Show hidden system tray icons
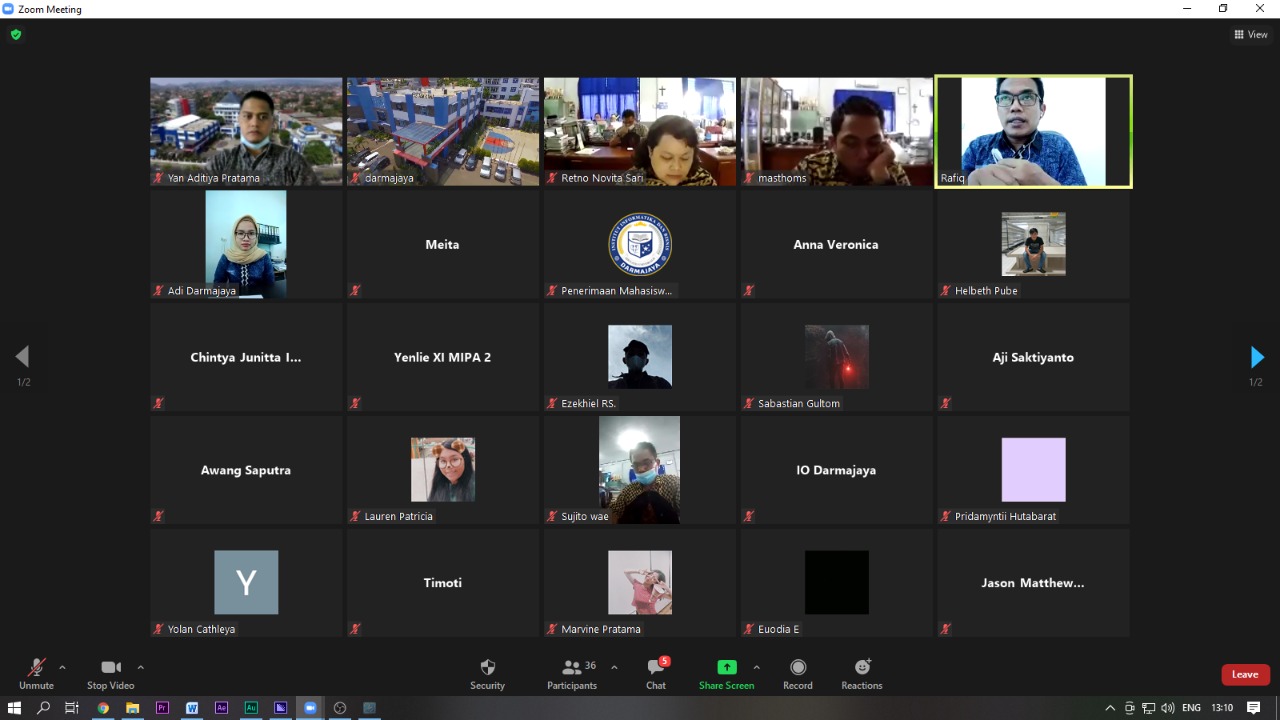This screenshot has height=720, width=1280. point(1110,708)
